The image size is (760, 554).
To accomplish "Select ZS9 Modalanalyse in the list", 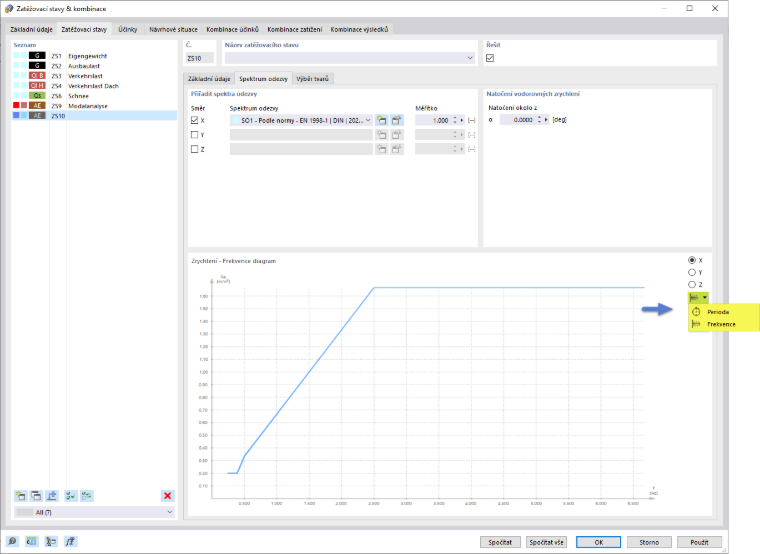I will click(x=95, y=106).
